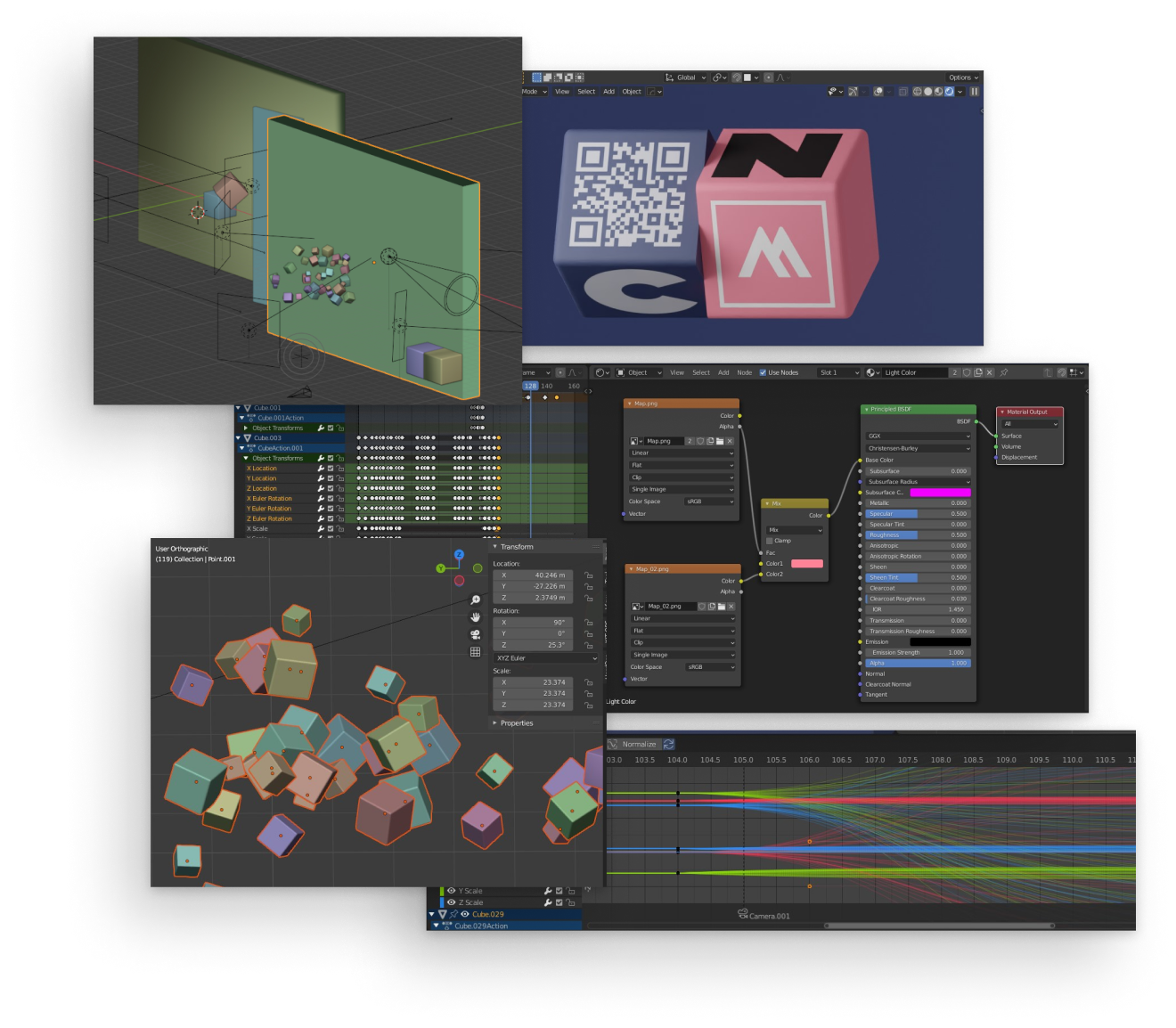Collapse the Material Output node
The width and height of the screenshot is (1176, 1028).
tap(1001, 412)
